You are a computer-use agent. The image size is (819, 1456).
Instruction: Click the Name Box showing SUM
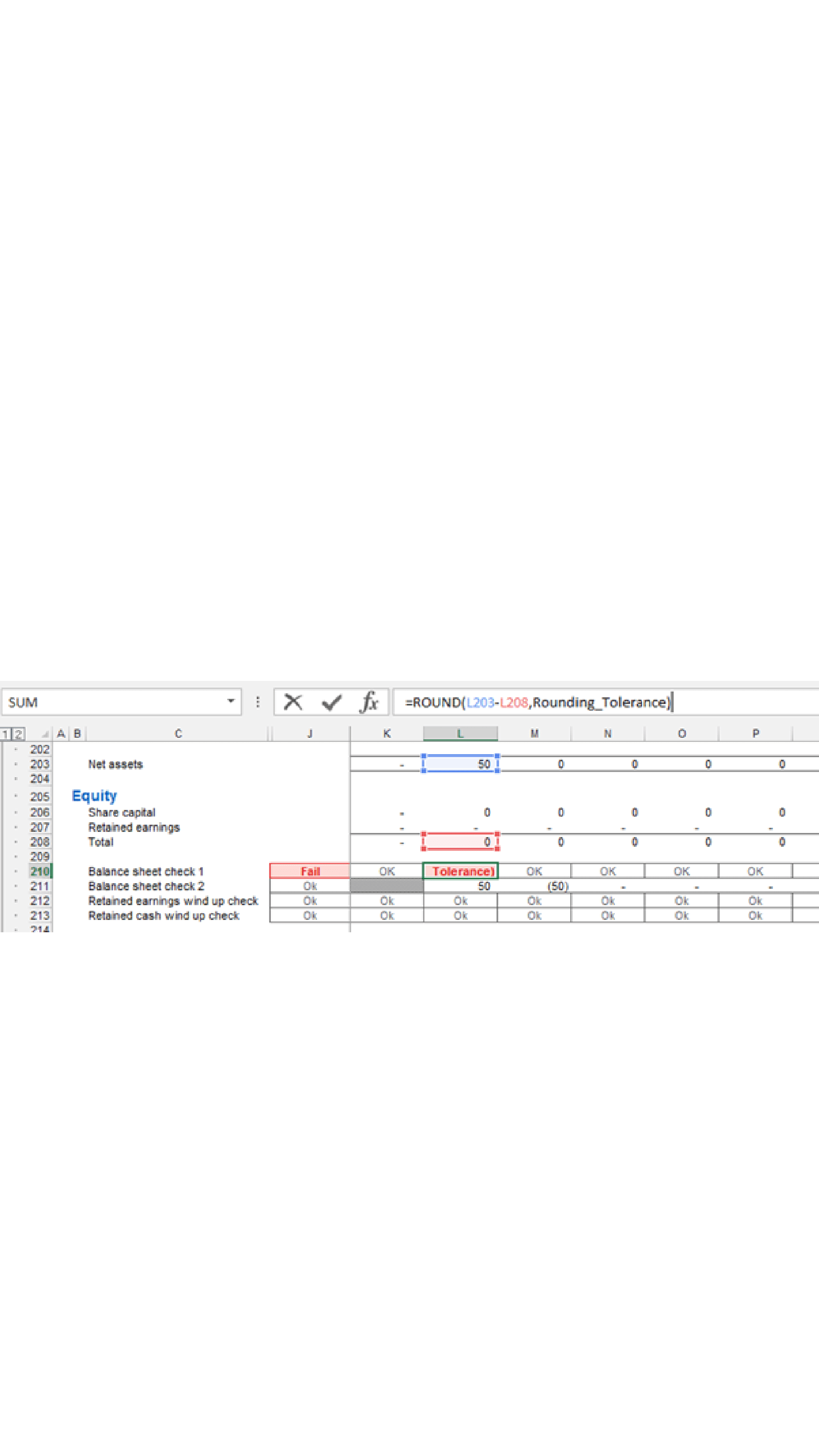pyautogui.click(x=113, y=702)
